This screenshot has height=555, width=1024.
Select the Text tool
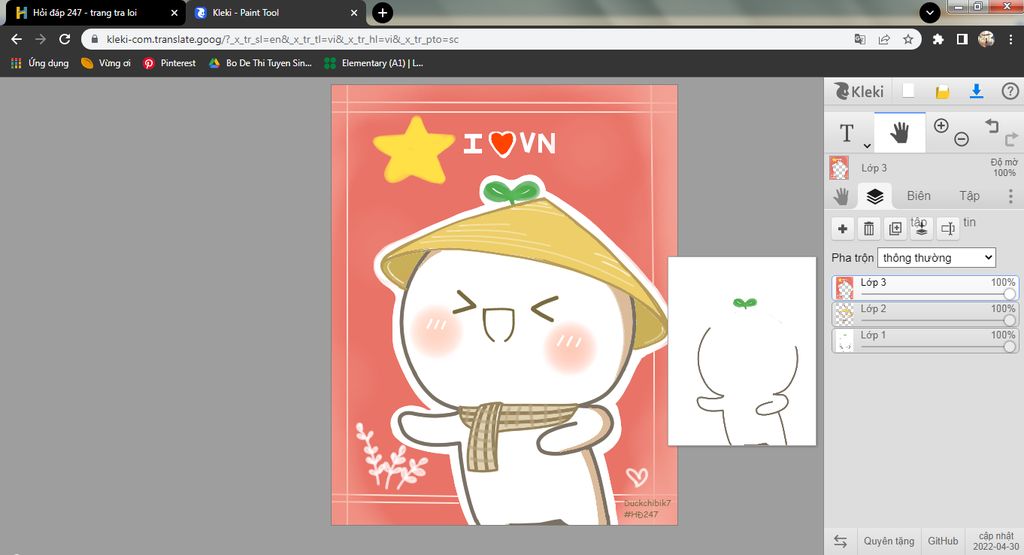pyautogui.click(x=846, y=133)
